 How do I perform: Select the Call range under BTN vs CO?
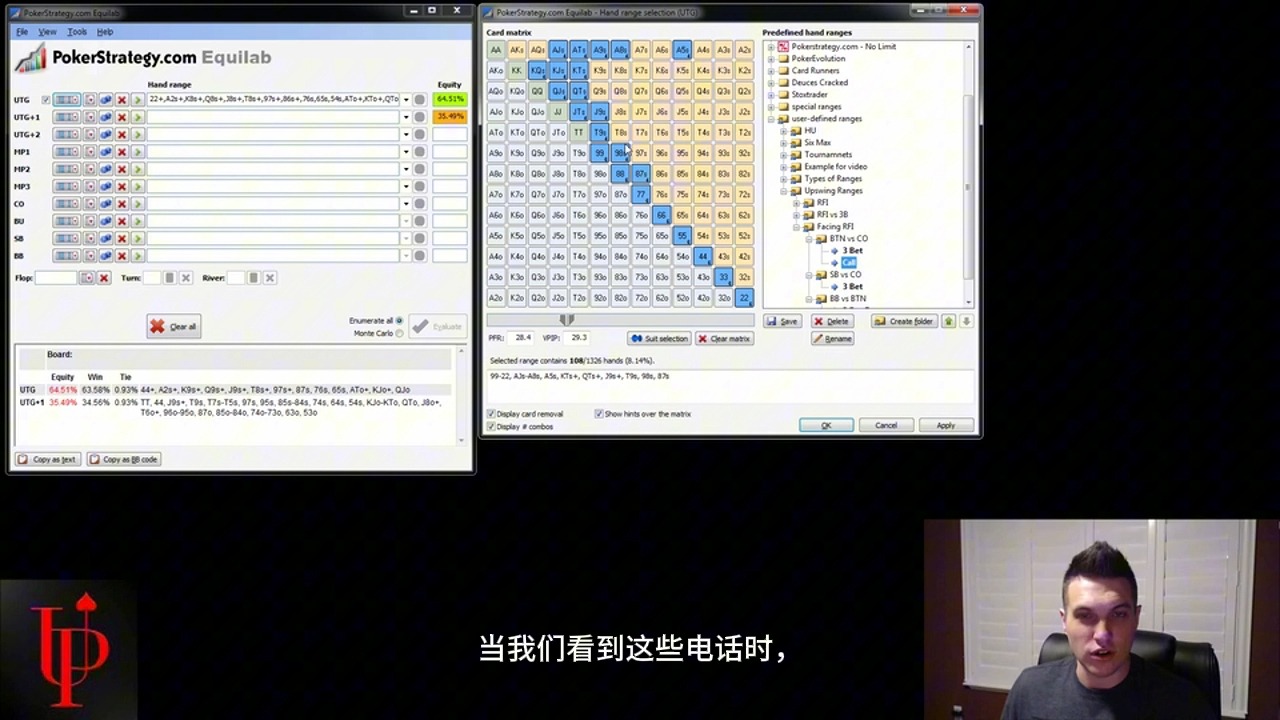pyautogui.click(x=849, y=263)
